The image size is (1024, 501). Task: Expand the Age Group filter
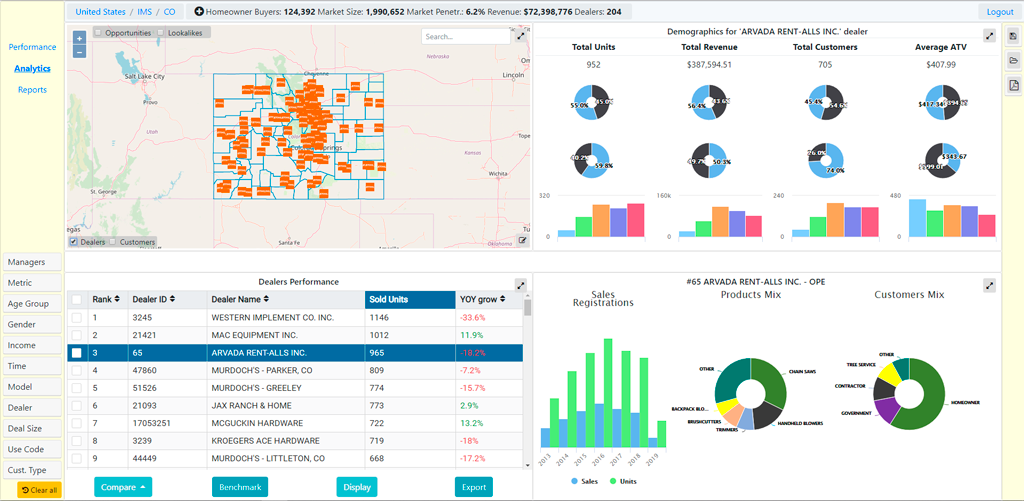[x=28, y=304]
